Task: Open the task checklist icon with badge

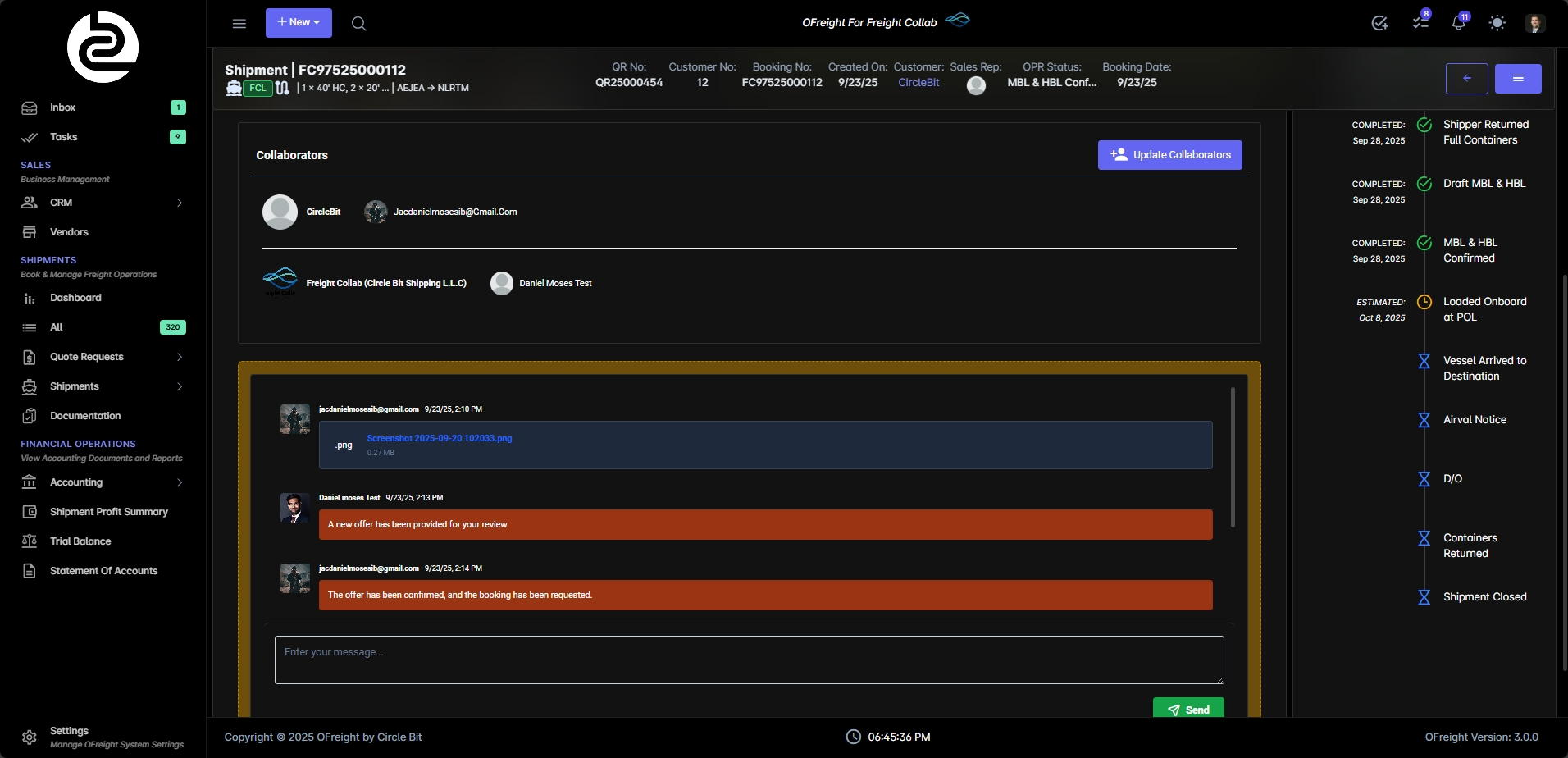Action: [1420, 23]
